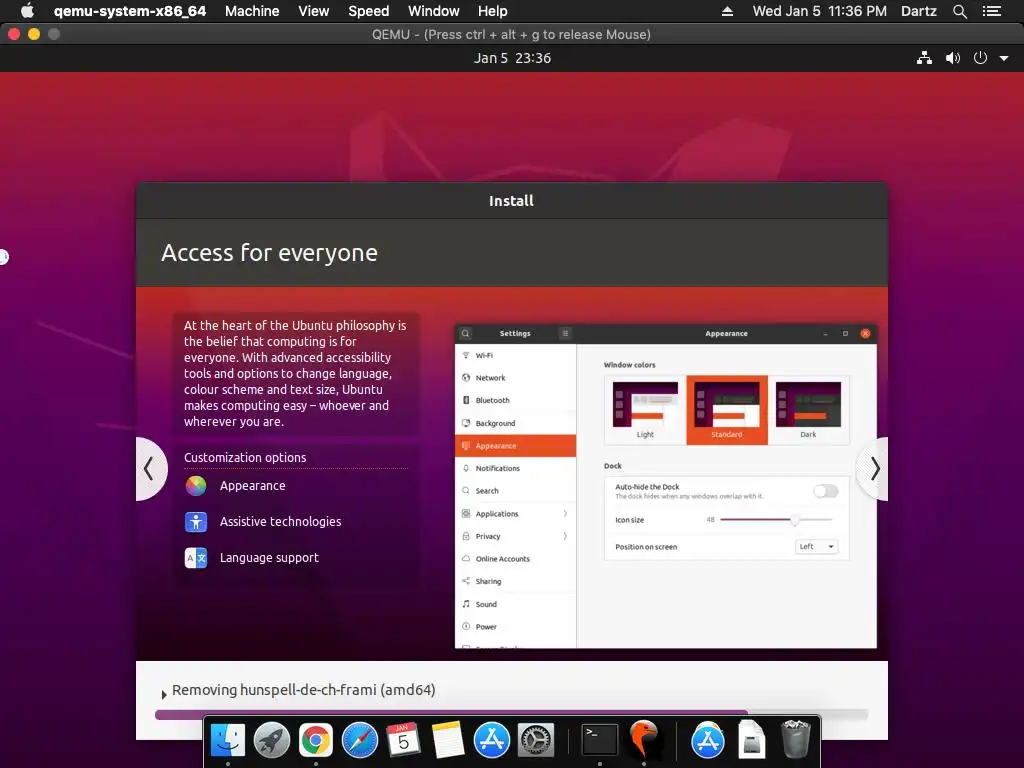Click the Settings search icon in preview
Screen dimensions: 1024x768
(466, 334)
